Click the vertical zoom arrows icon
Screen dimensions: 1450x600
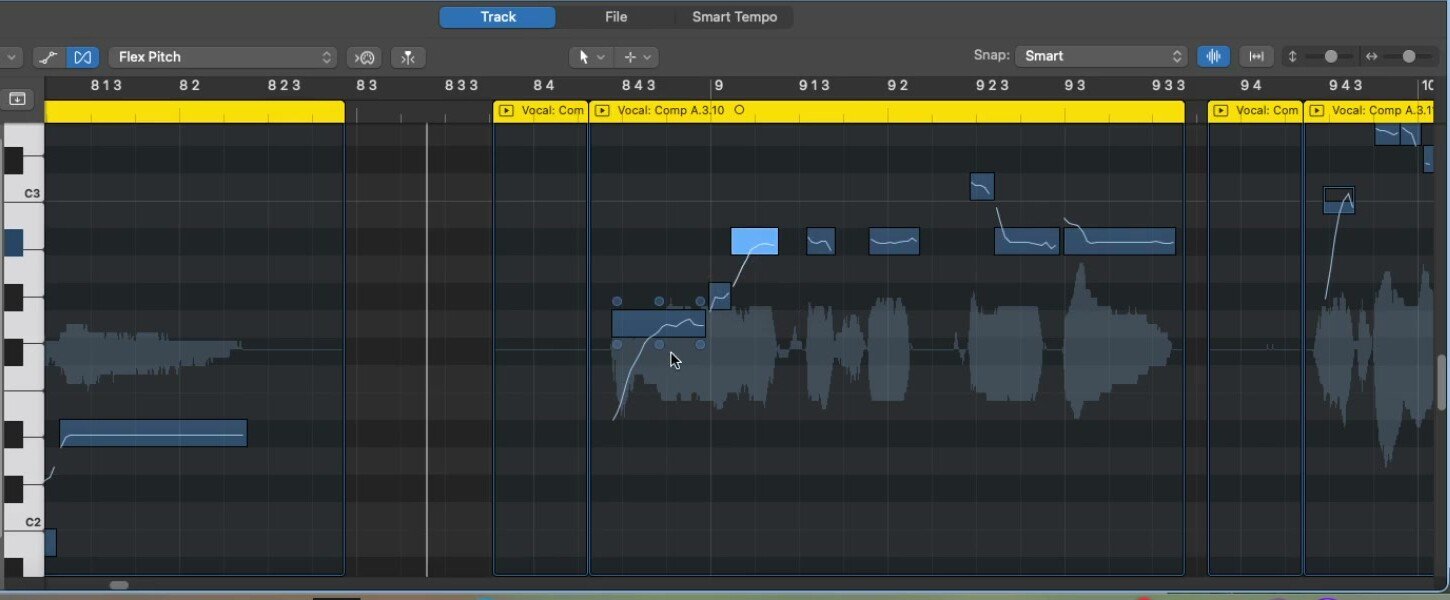pos(1292,56)
